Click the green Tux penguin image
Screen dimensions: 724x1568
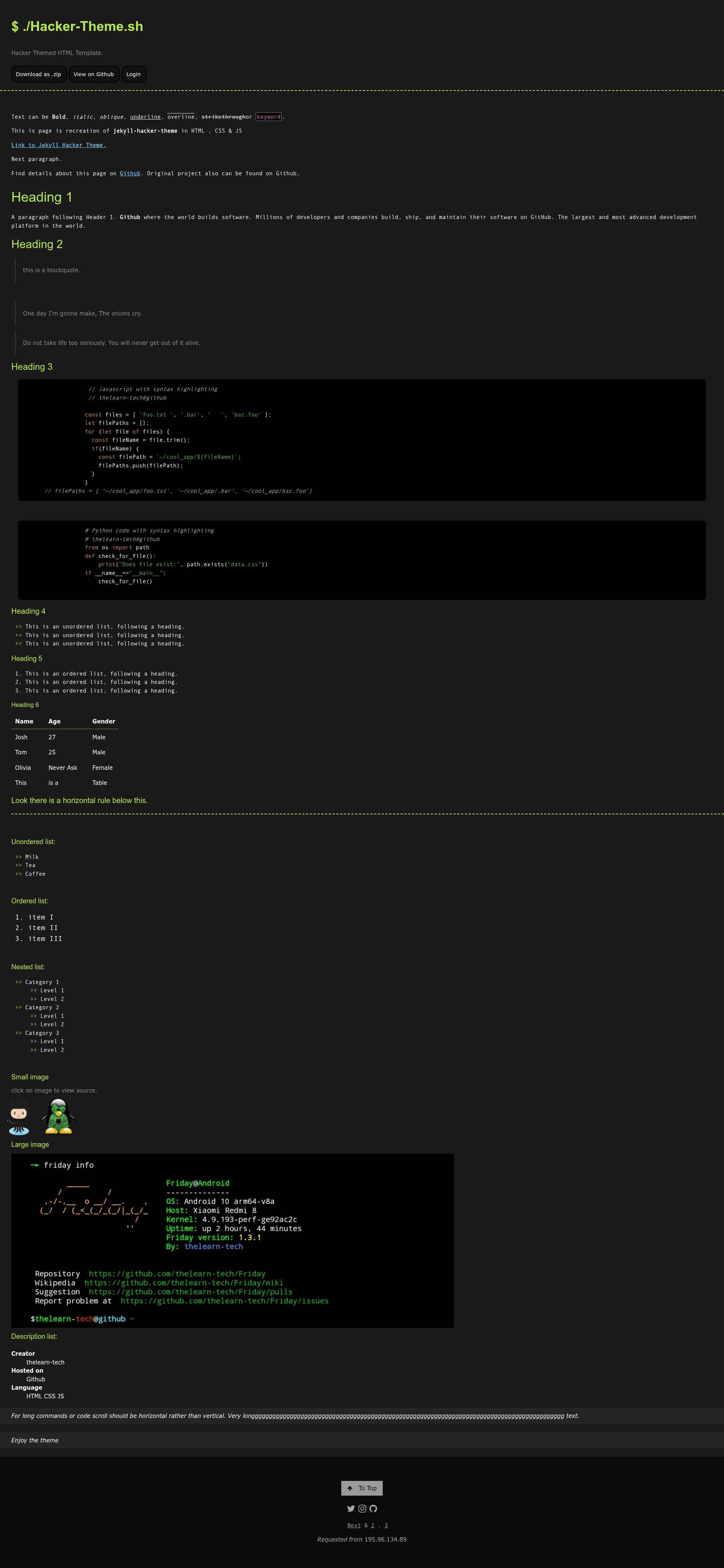pos(58,1116)
